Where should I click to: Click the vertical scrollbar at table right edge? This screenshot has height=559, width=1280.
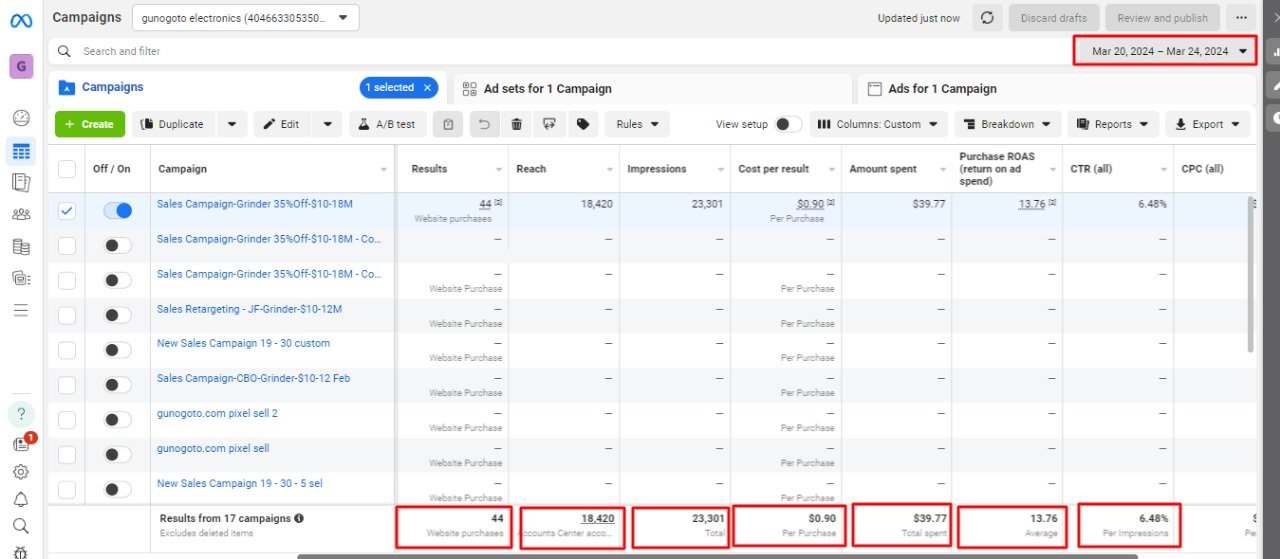(1251, 275)
